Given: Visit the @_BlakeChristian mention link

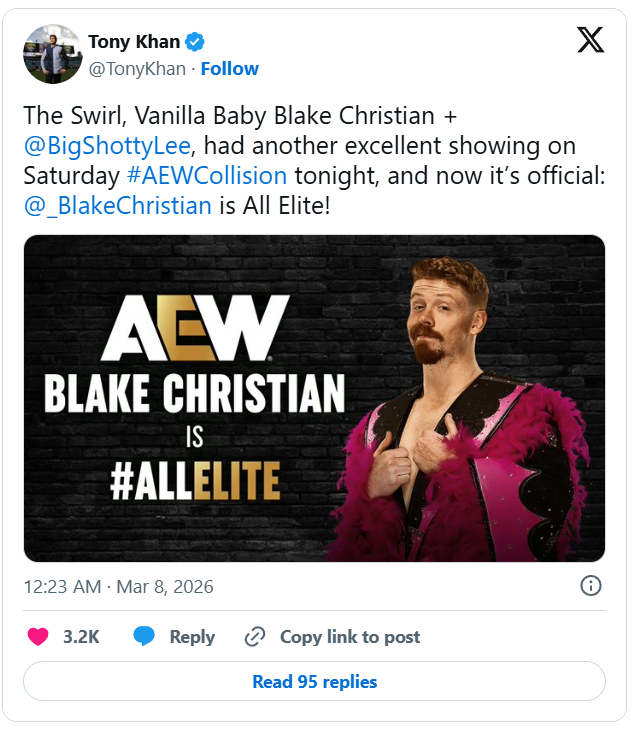Looking at the screenshot, I should (x=118, y=206).
